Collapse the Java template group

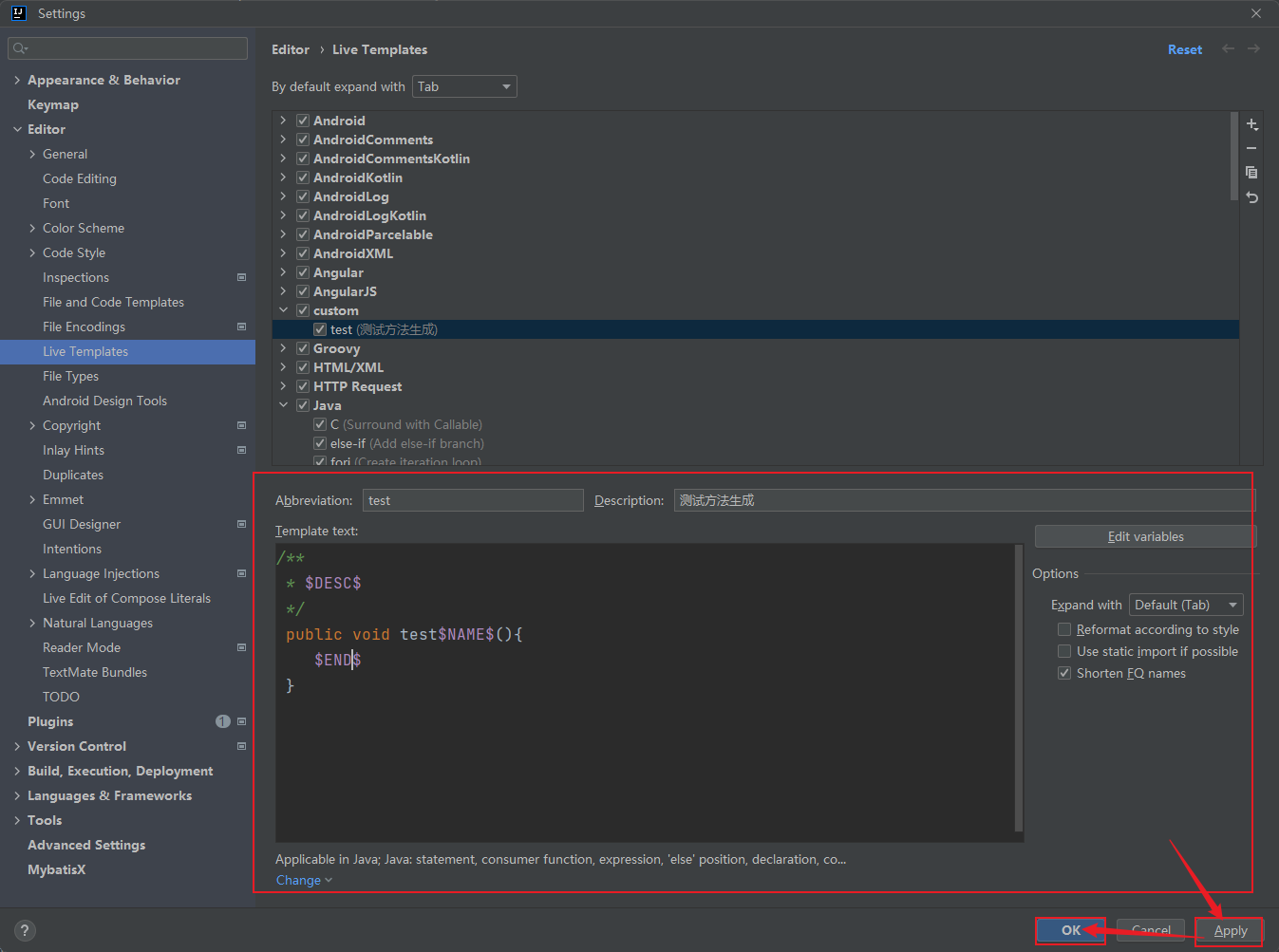coord(283,405)
